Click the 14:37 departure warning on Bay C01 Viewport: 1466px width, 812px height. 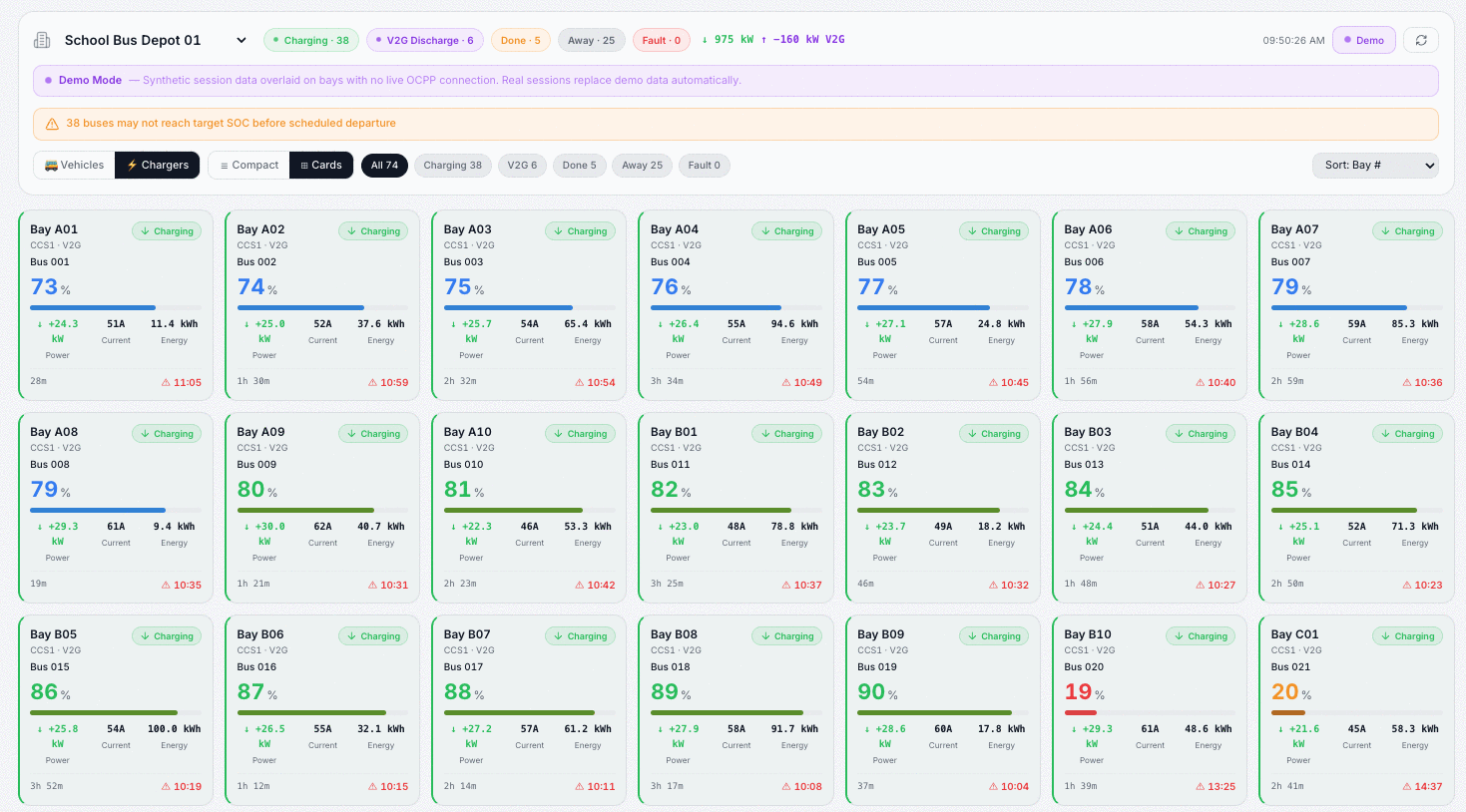click(1422, 786)
